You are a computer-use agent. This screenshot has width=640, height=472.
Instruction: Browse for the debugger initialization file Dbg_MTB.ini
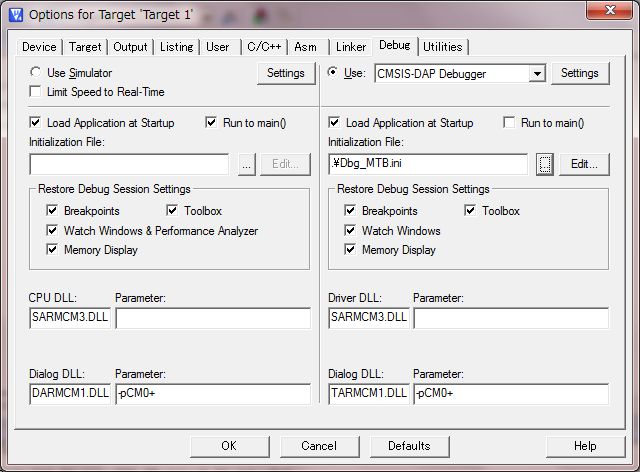[544, 164]
